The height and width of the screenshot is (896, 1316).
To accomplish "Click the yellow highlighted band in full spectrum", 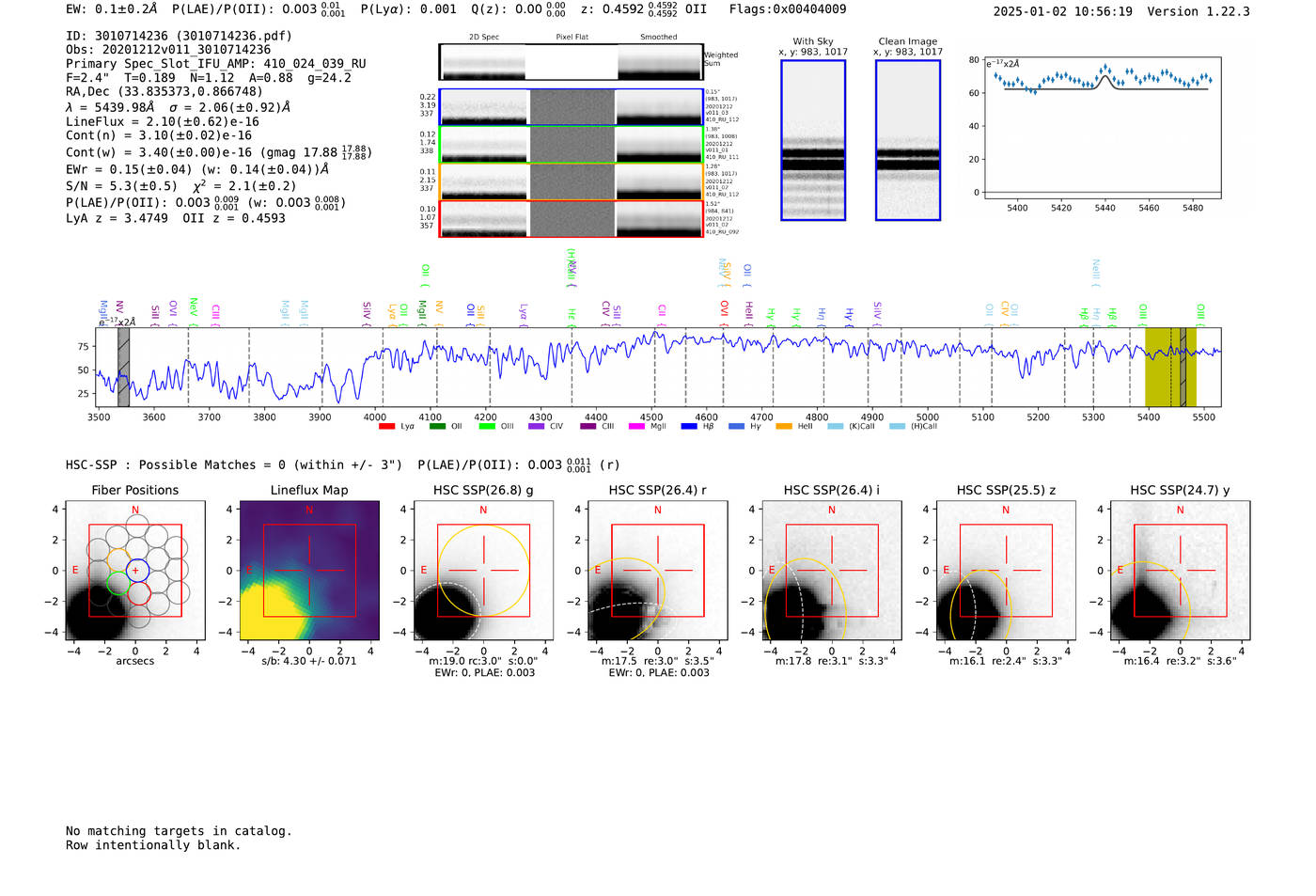I will tap(1170, 367).
